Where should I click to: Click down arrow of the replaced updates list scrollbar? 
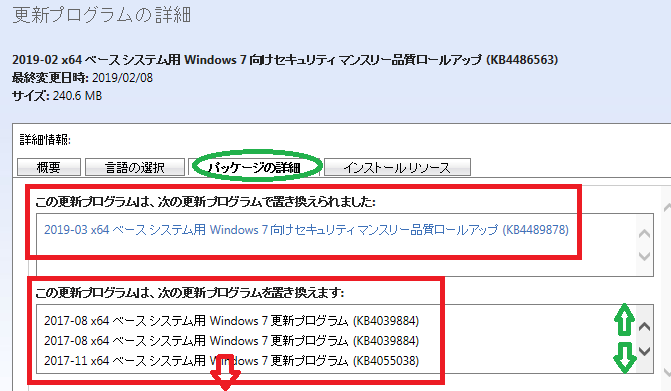[x=644, y=351]
